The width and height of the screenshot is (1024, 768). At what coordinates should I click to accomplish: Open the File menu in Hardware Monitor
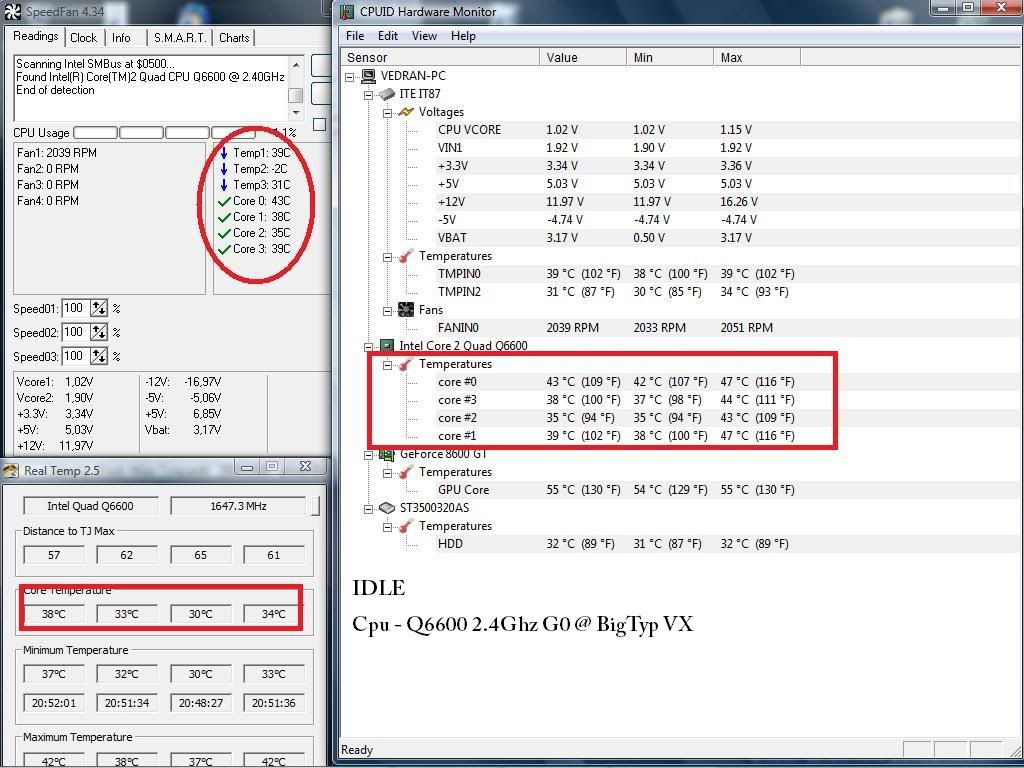(355, 36)
